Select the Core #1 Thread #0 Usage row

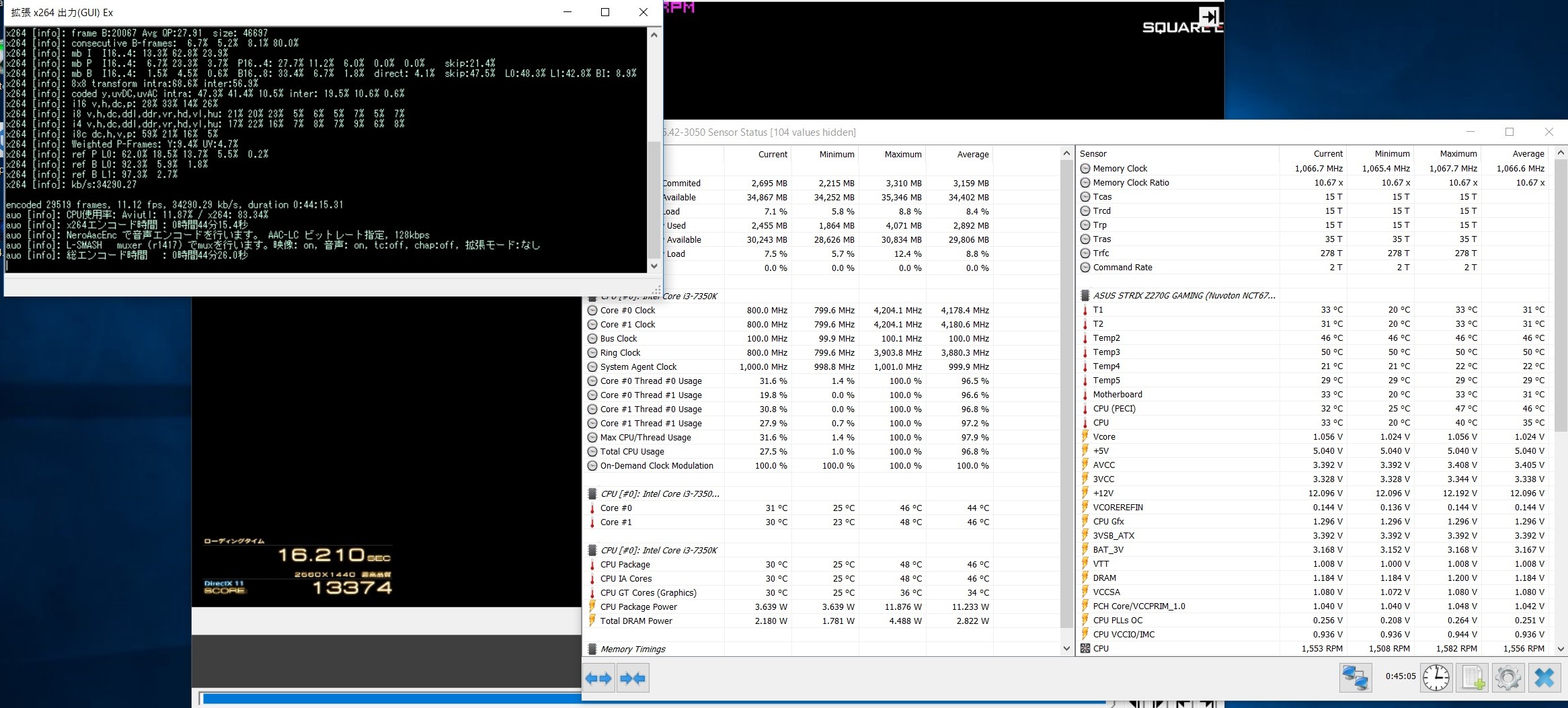pos(821,409)
